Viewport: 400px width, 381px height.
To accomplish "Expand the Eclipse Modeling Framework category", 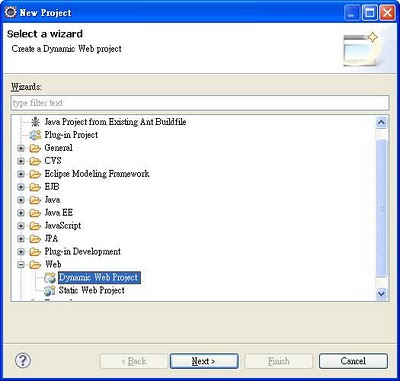I will [21, 174].
